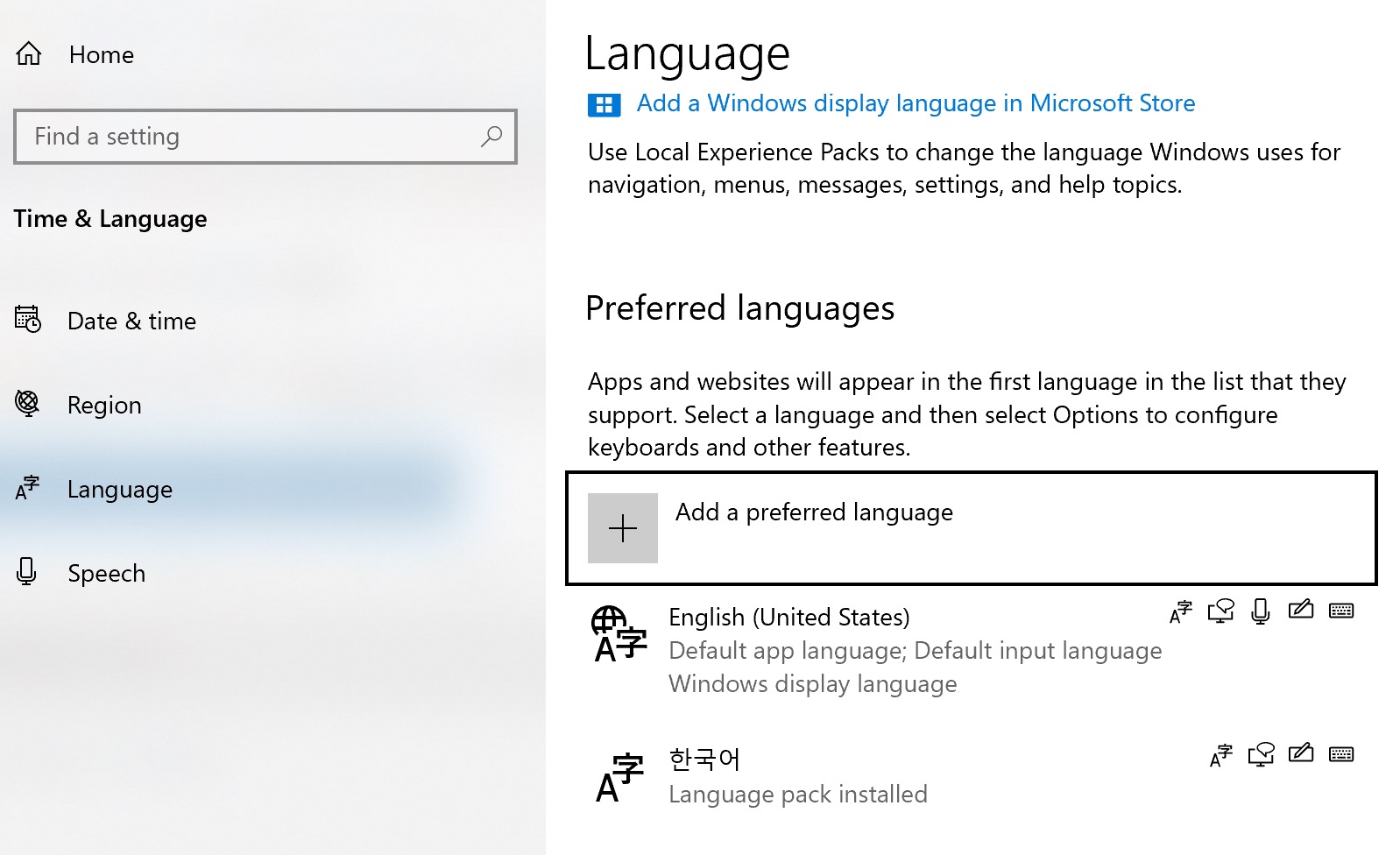Click the Microsoft Store icon

click(x=604, y=105)
